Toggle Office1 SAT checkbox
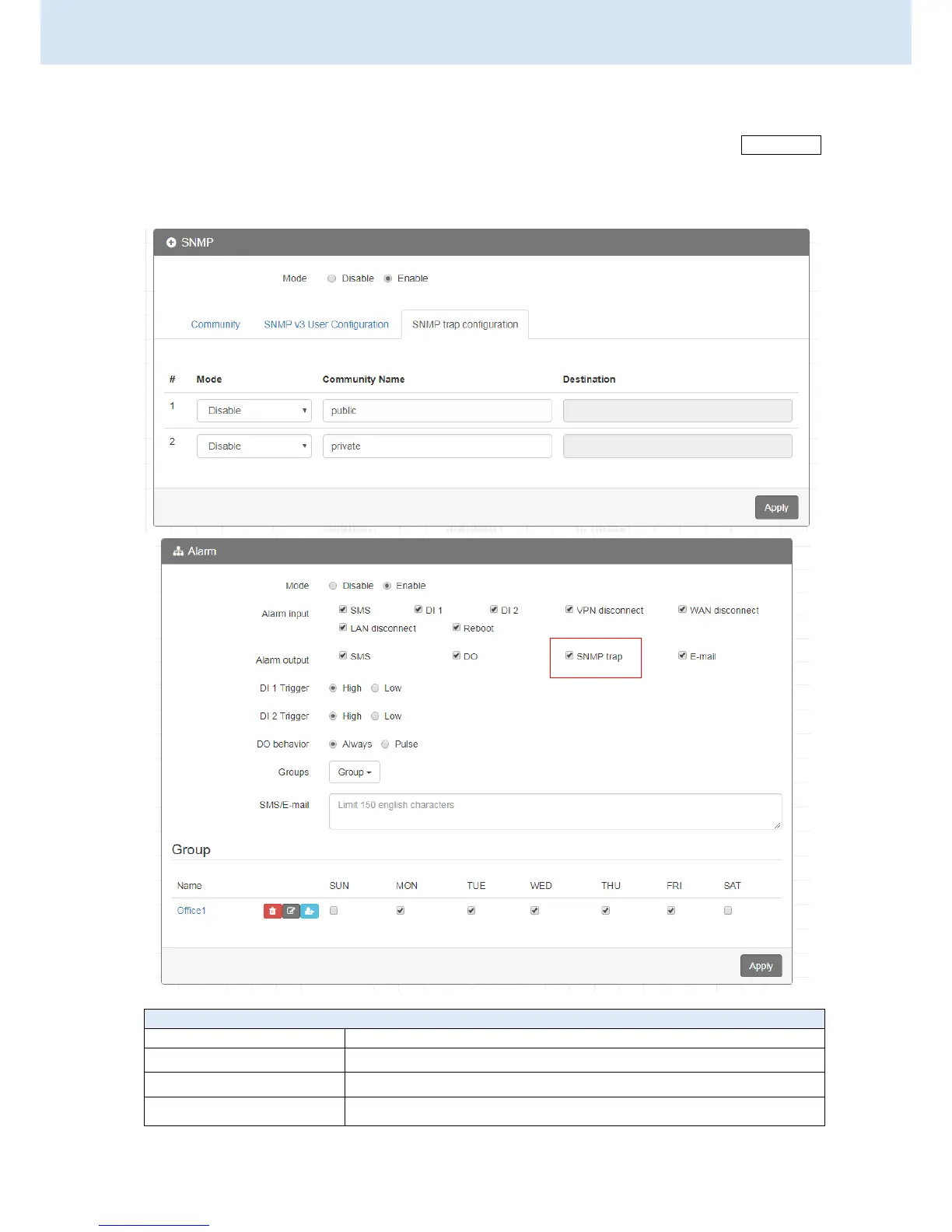 click(x=728, y=911)
